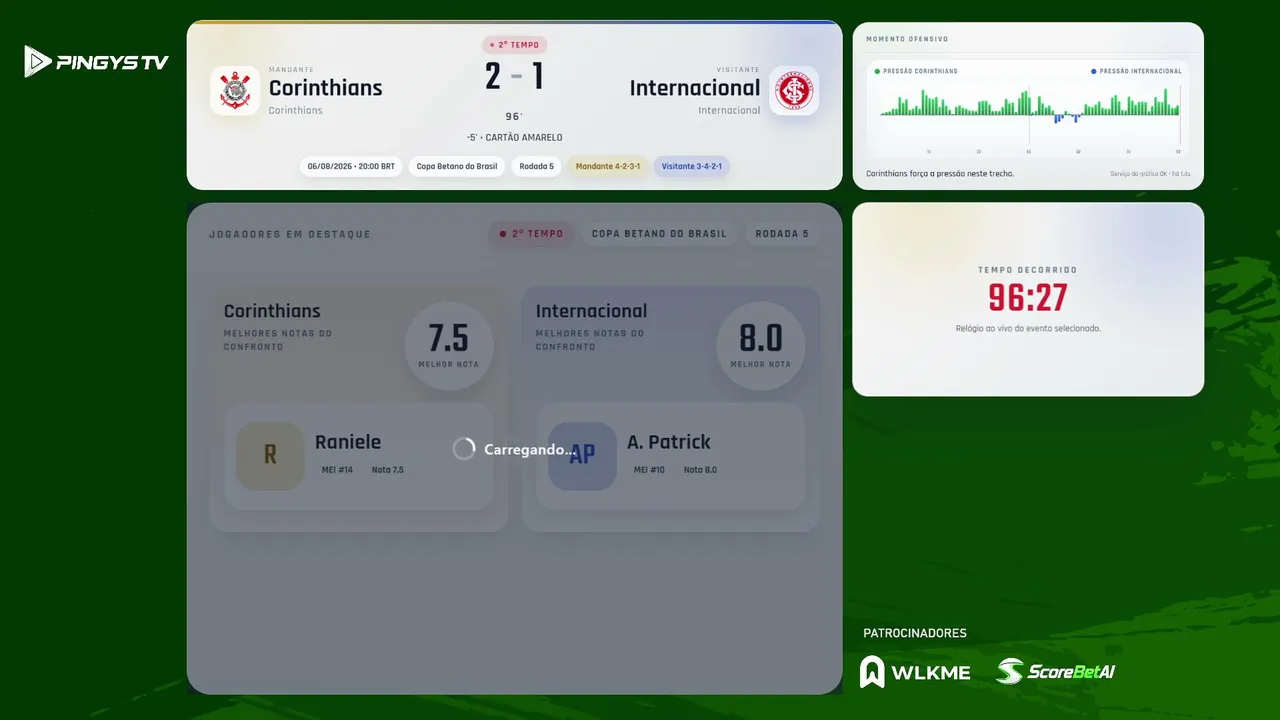Click the Momento Ofensivo heading
This screenshot has height=720, width=1280.
click(x=907, y=39)
